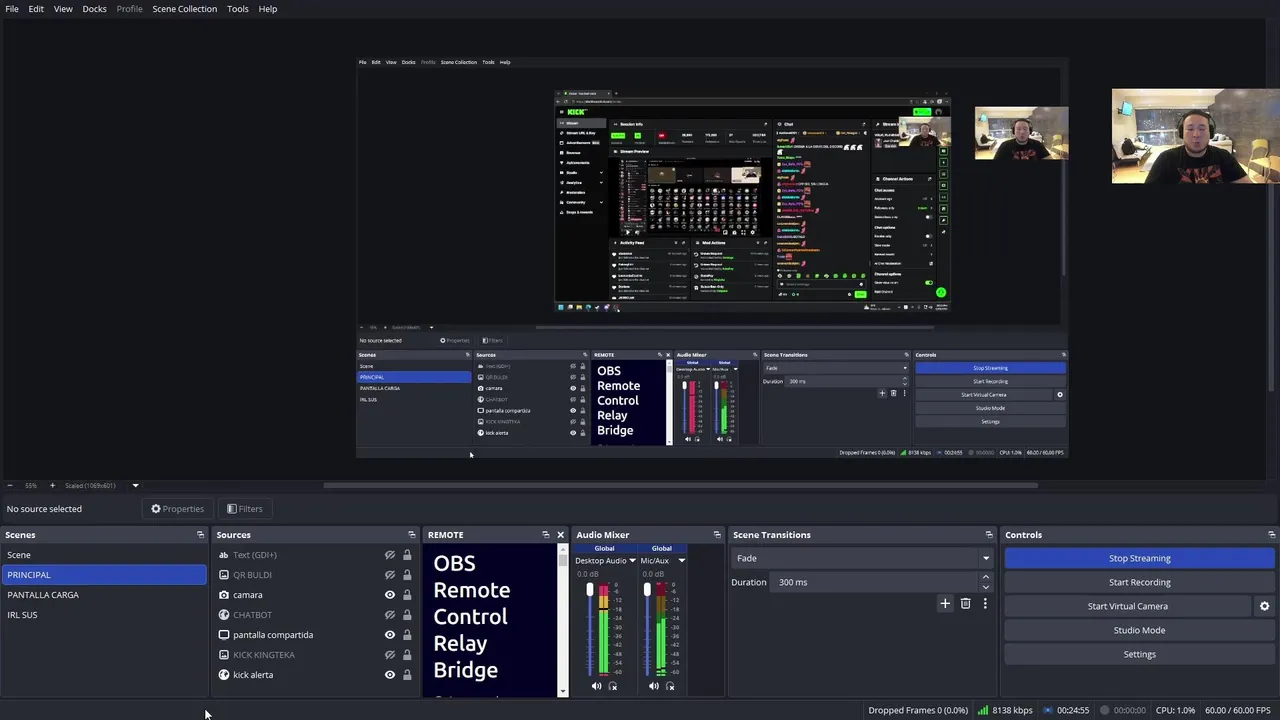The image size is (1280, 720).
Task: Open transition properties three-dot menu
Action: [985, 604]
